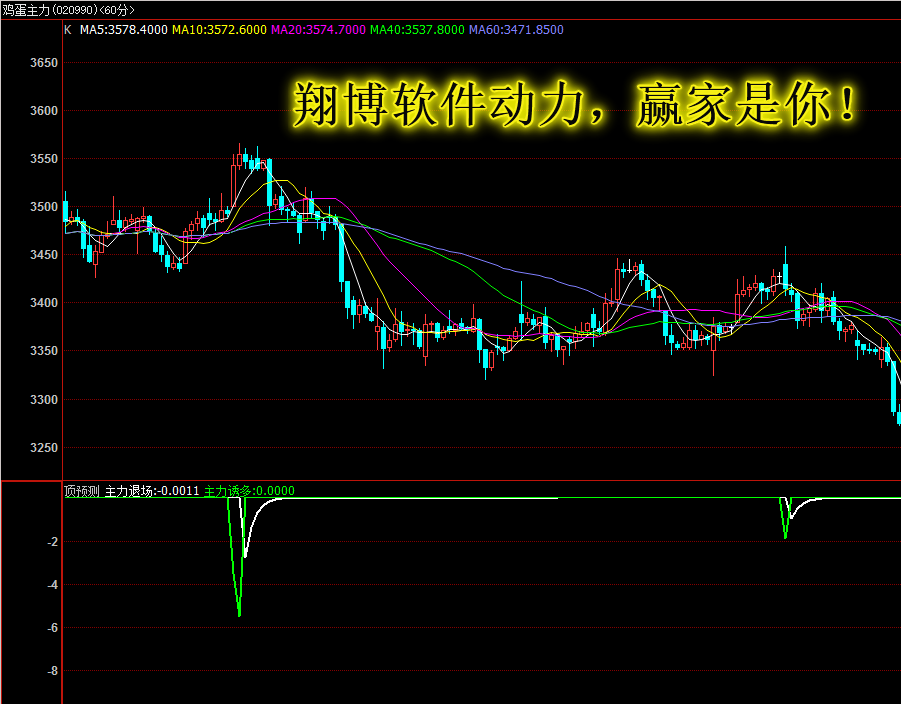Click the -6 indicator axis label
Screen dimensions: 901x704
(52, 628)
